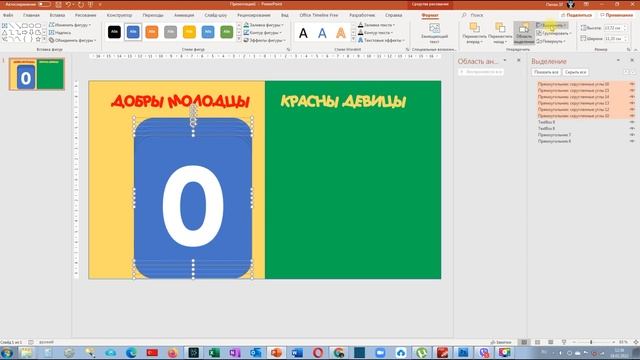Viewport: 640px width, 360px height.
Task: Click the Поделиться share button
Action: click(x=577, y=15)
